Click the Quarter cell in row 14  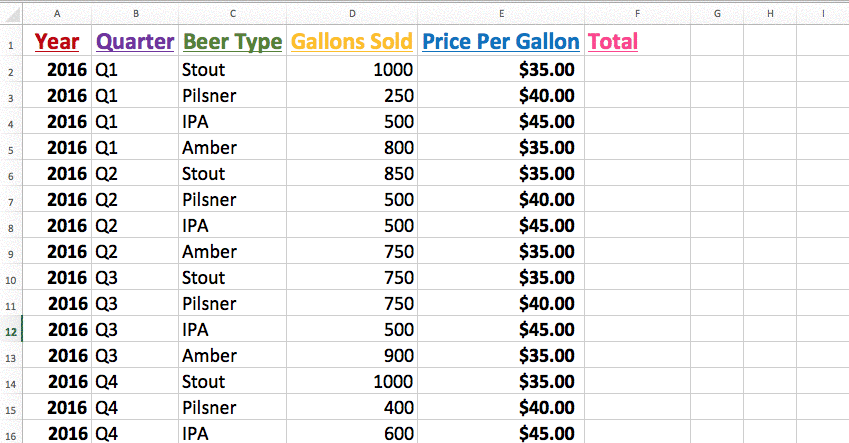(x=135, y=382)
